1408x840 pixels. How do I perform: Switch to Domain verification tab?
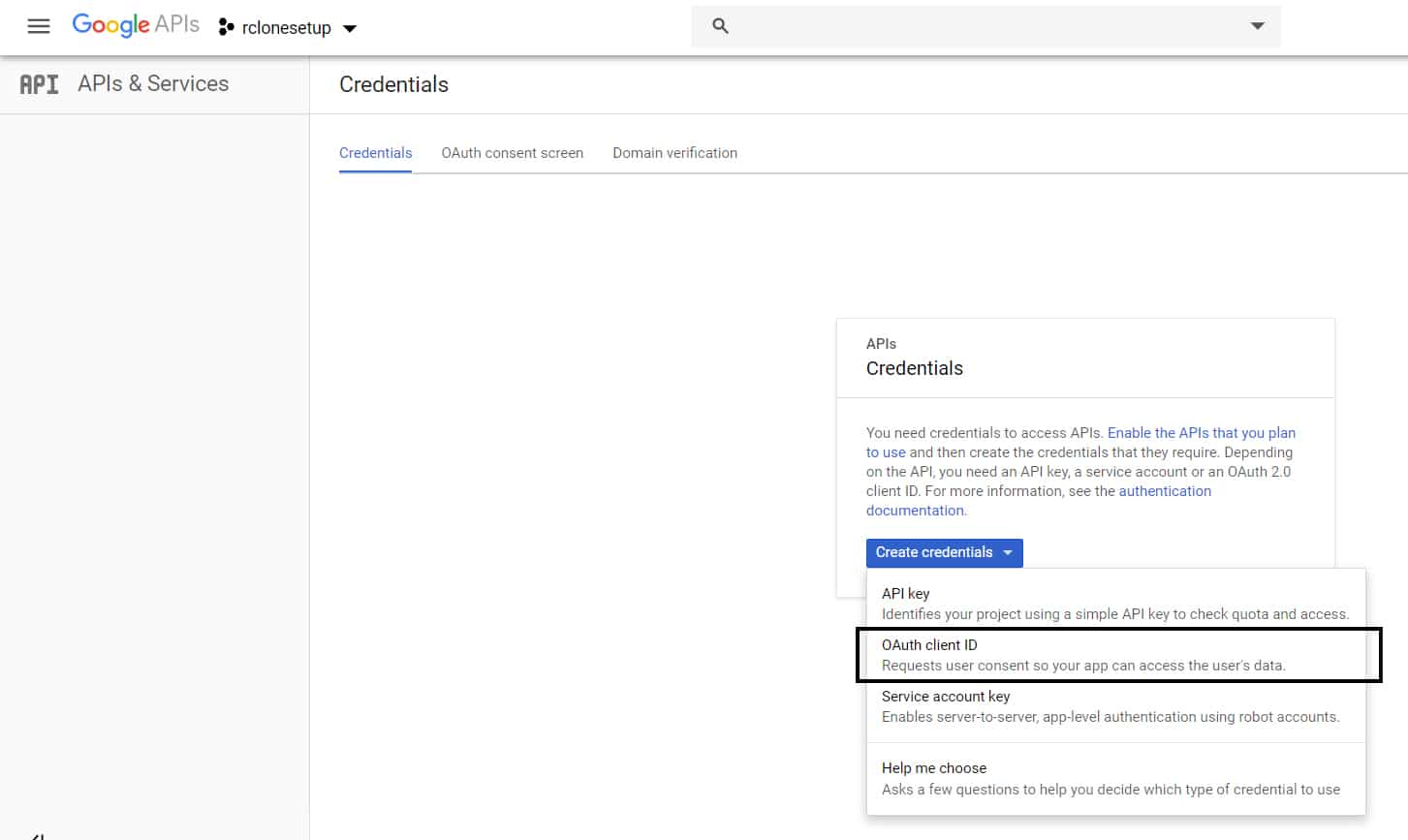pos(674,153)
